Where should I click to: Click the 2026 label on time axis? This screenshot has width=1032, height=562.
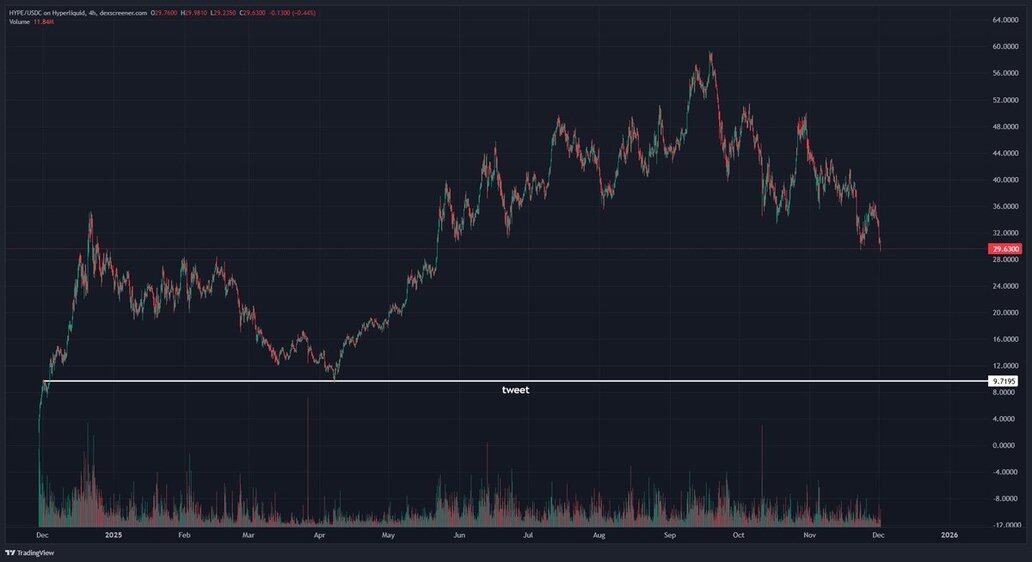click(949, 535)
